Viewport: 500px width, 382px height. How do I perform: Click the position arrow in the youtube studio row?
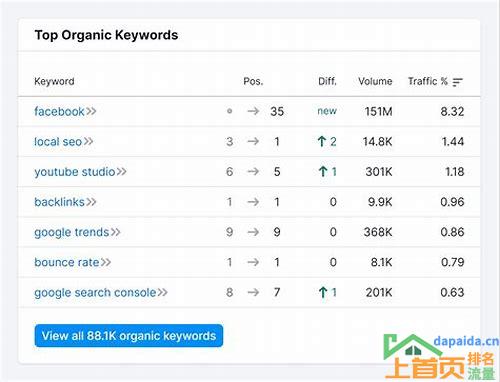click(253, 172)
